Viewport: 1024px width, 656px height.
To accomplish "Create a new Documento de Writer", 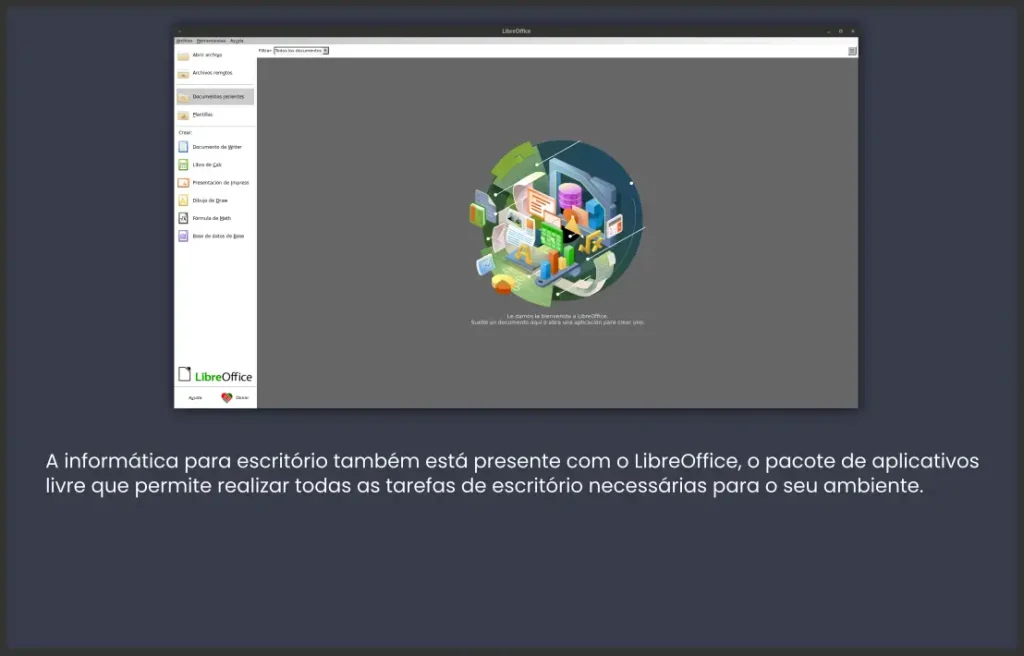I will 215,147.
